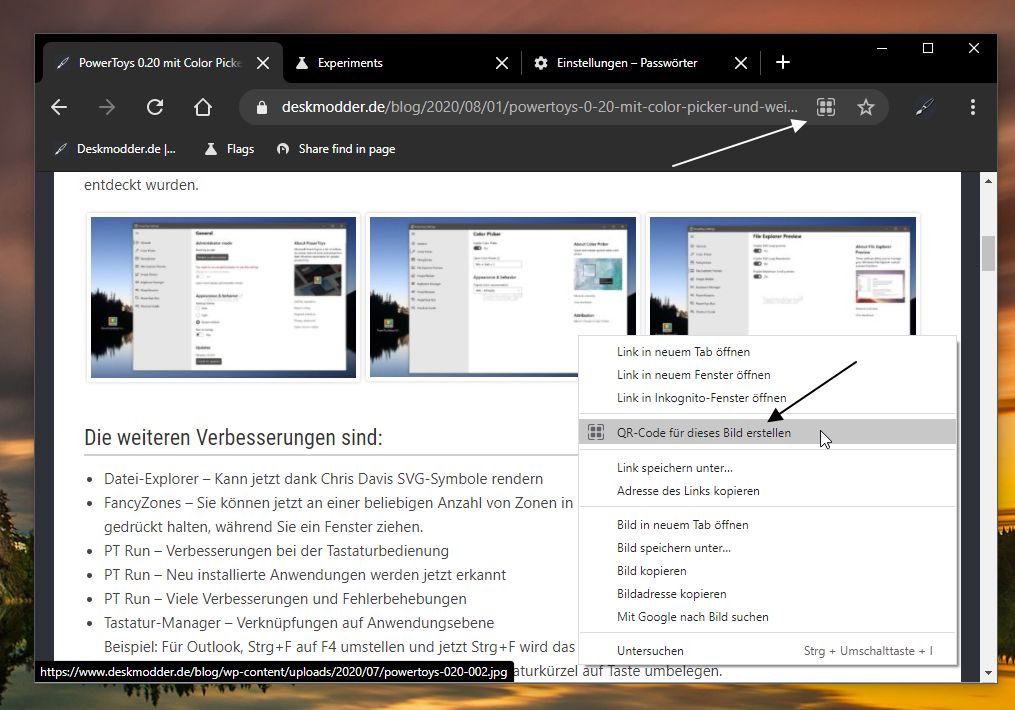Close the Experiments tab
The height and width of the screenshot is (710, 1015).
click(502, 63)
